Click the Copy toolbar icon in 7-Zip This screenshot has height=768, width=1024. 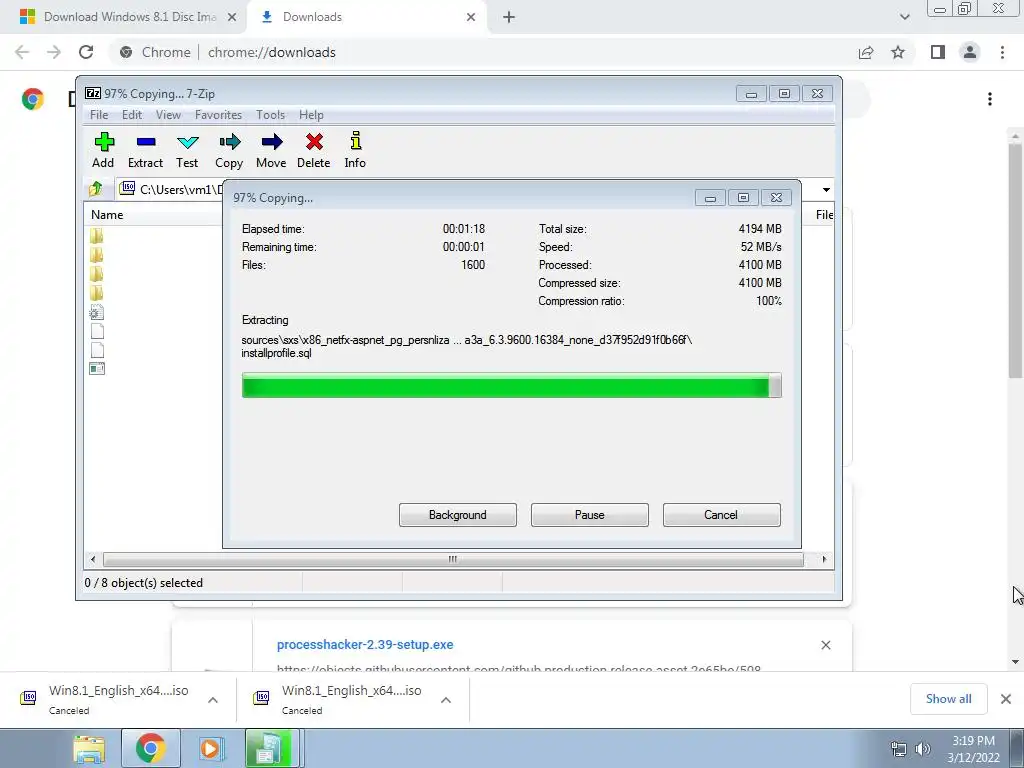229,150
